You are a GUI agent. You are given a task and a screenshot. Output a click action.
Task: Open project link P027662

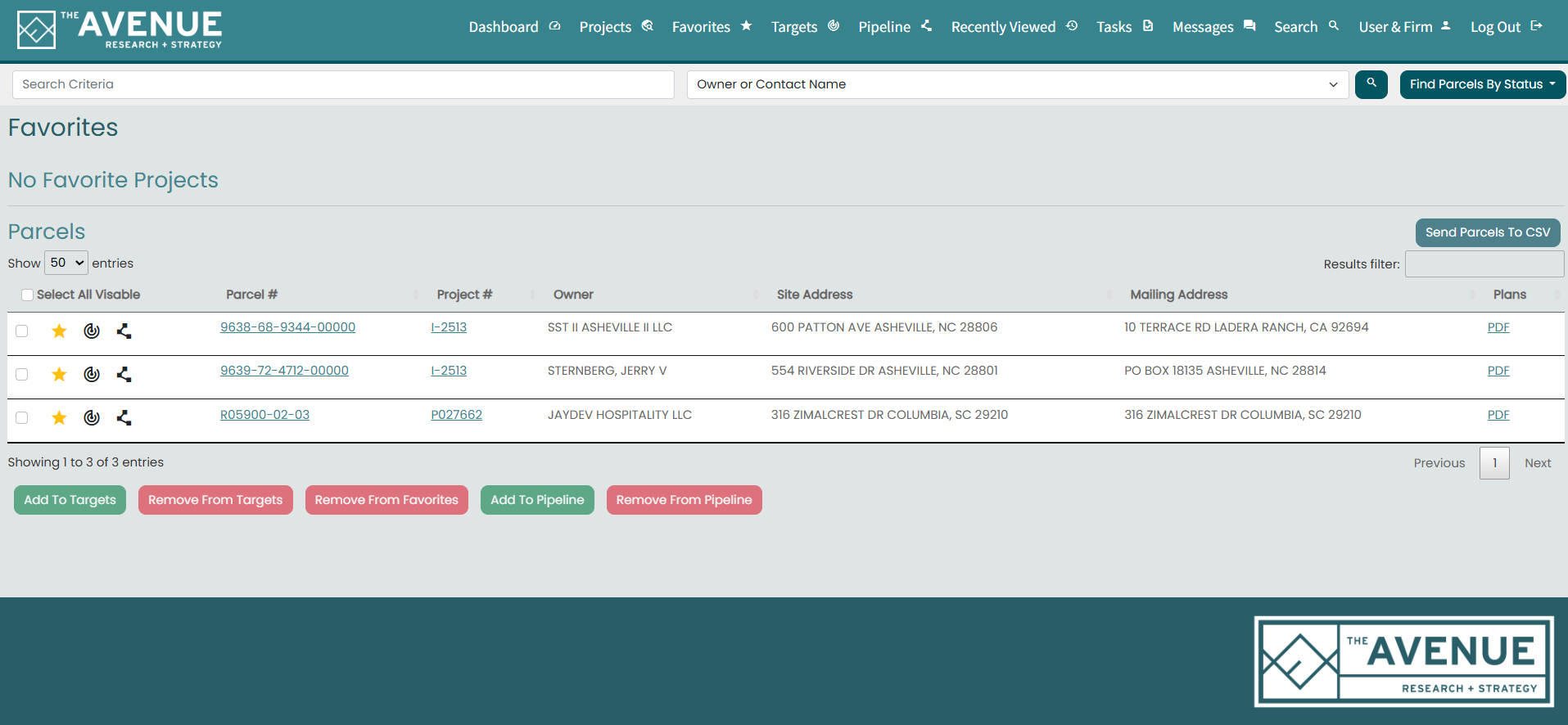click(456, 415)
